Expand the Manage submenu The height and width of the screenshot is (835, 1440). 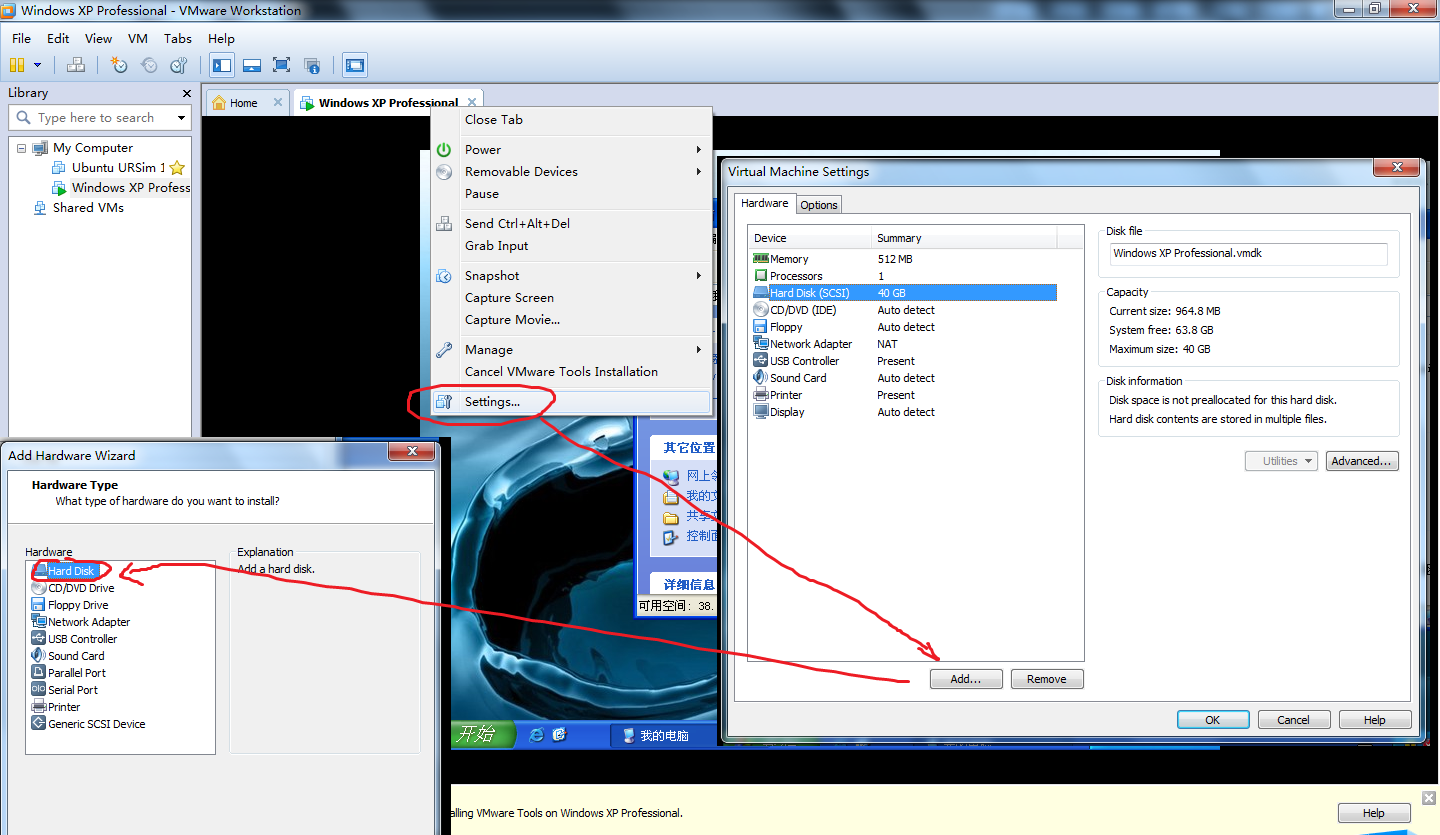point(571,350)
